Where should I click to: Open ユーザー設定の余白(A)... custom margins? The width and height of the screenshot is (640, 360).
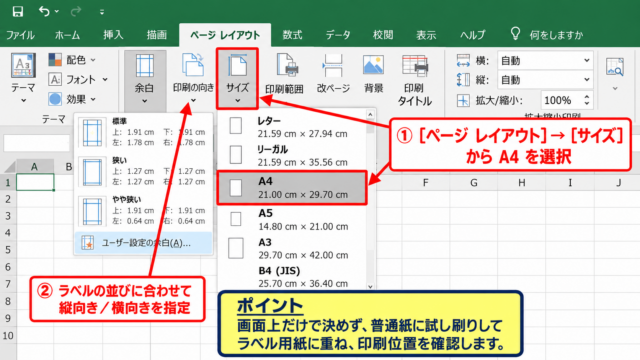pos(144,243)
